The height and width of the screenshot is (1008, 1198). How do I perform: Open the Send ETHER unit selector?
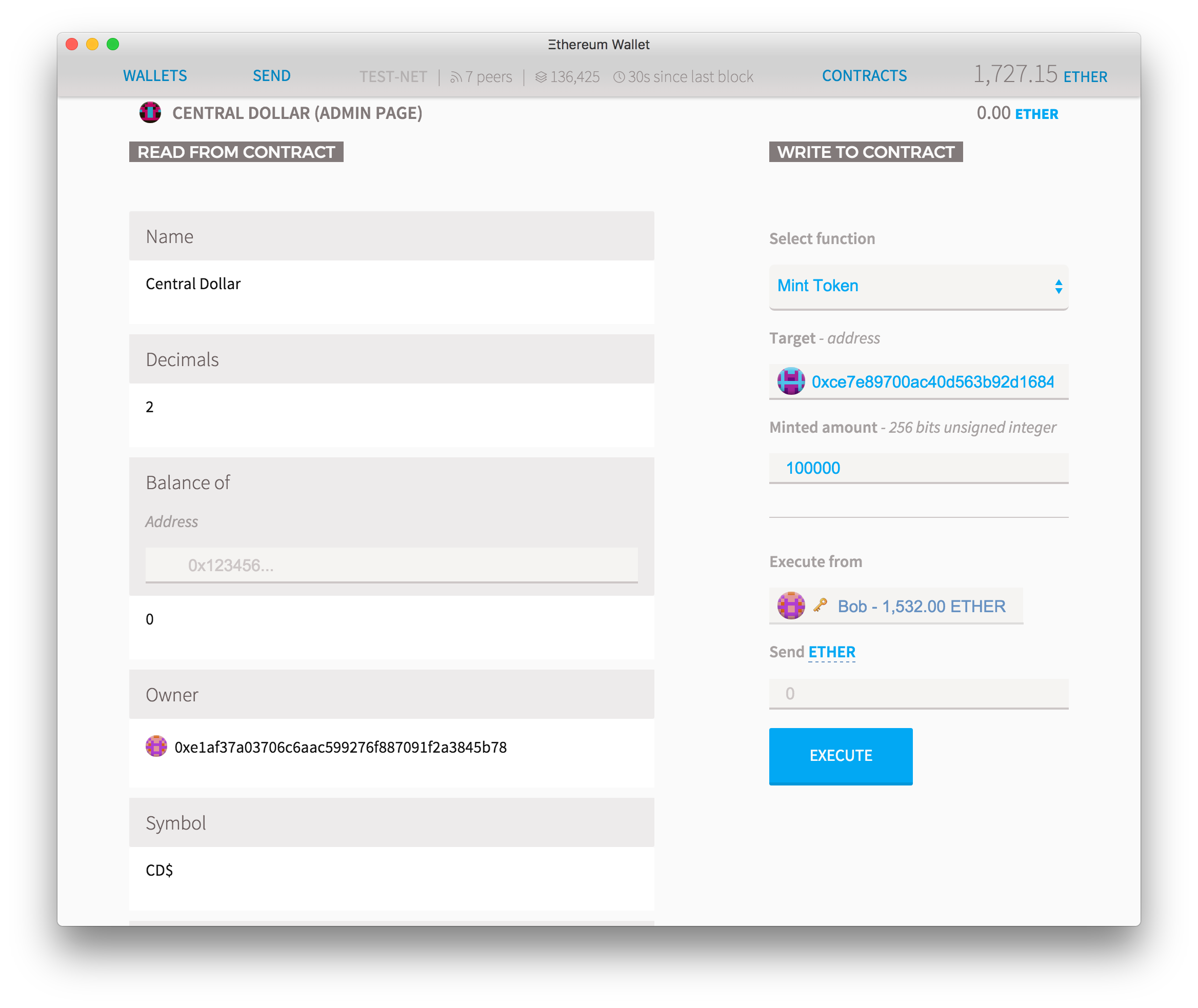point(831,652)
